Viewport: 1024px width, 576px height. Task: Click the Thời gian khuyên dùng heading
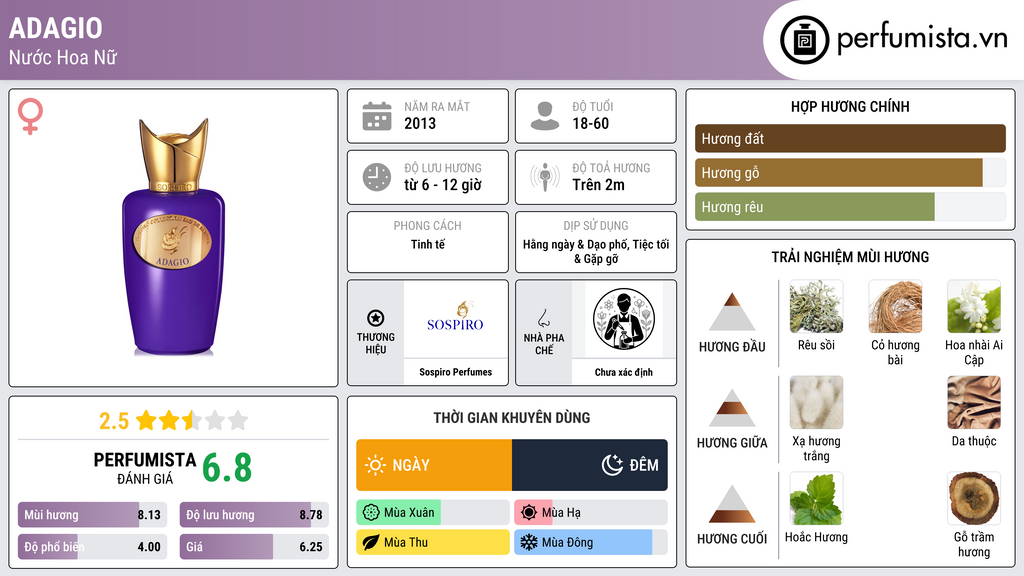(512, 418)
